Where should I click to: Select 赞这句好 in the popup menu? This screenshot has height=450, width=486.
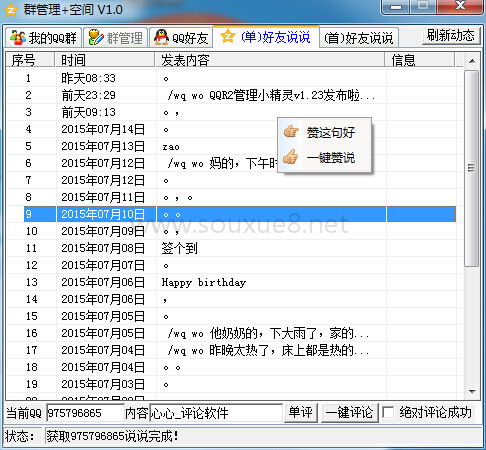[331, 132]
